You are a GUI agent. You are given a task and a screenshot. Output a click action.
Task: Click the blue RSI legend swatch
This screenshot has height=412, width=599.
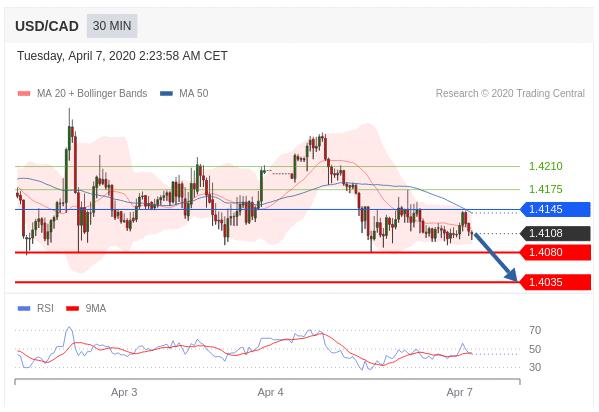pos(24,308)
